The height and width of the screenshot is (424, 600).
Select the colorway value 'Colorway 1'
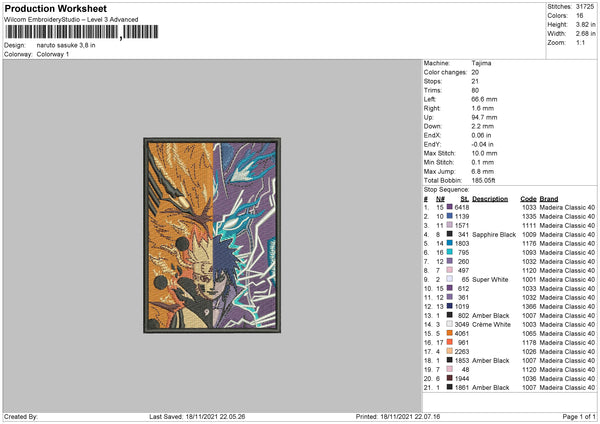(x=53, y=54)
